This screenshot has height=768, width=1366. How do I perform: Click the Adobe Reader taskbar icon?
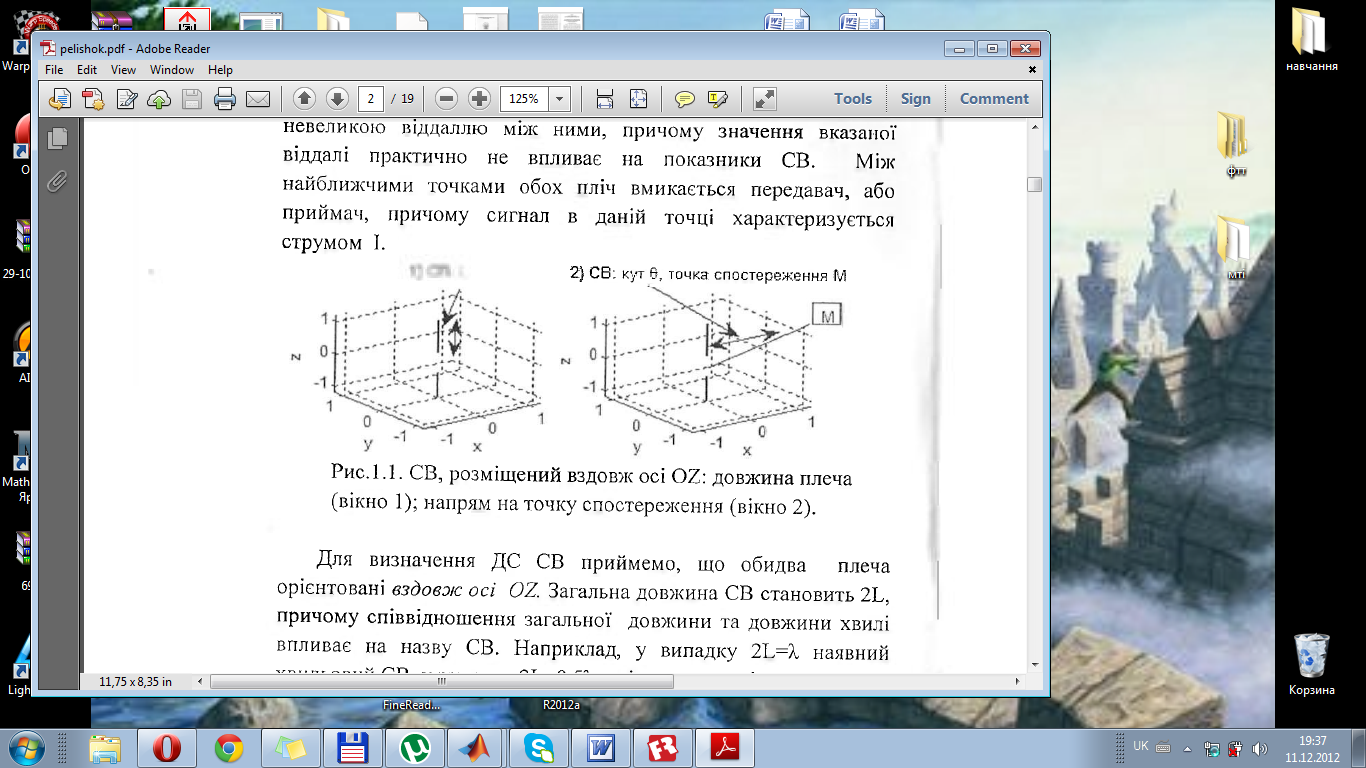[724, 748]
